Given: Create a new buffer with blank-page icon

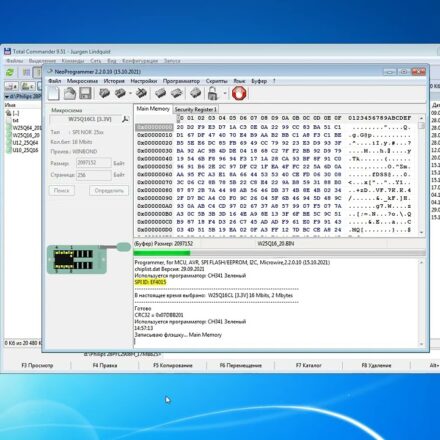Looking at the screenshot, I should coord(53,93).
